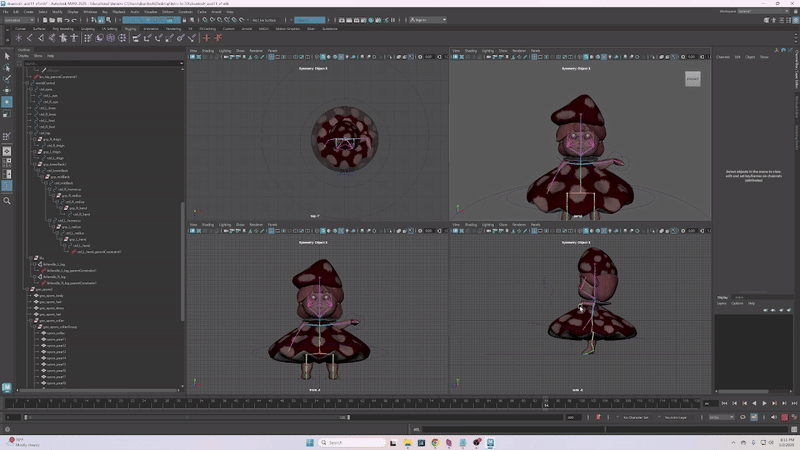Jump to the start of playback range

point(723,404)
